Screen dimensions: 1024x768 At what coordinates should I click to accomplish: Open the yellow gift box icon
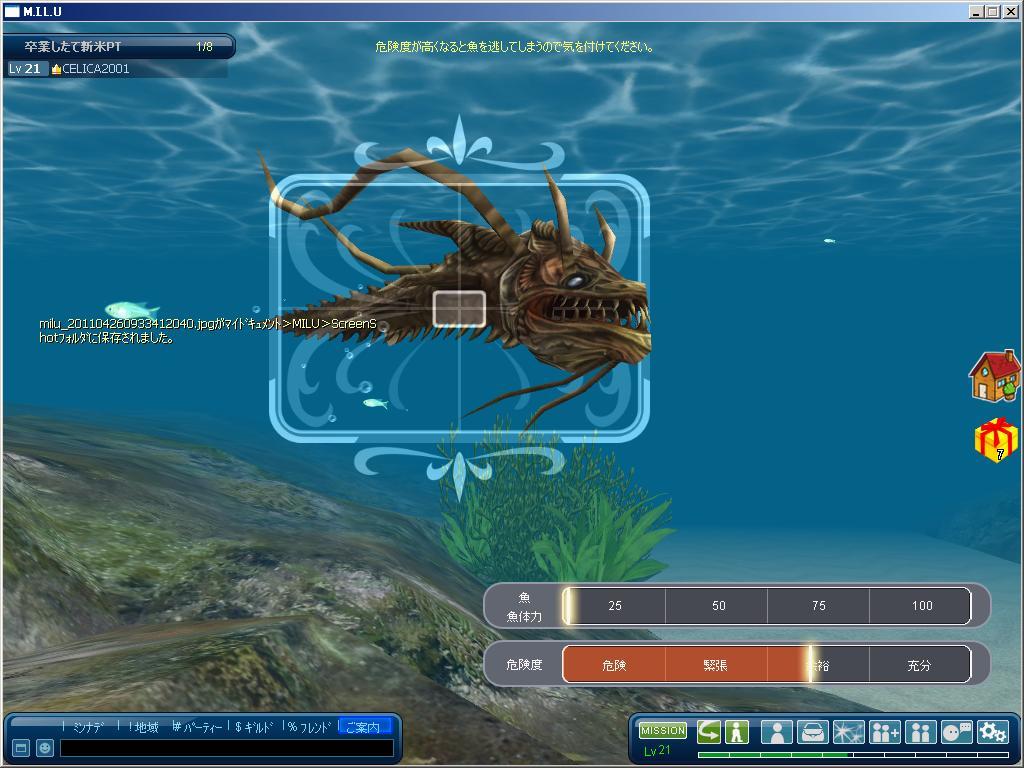996,440
